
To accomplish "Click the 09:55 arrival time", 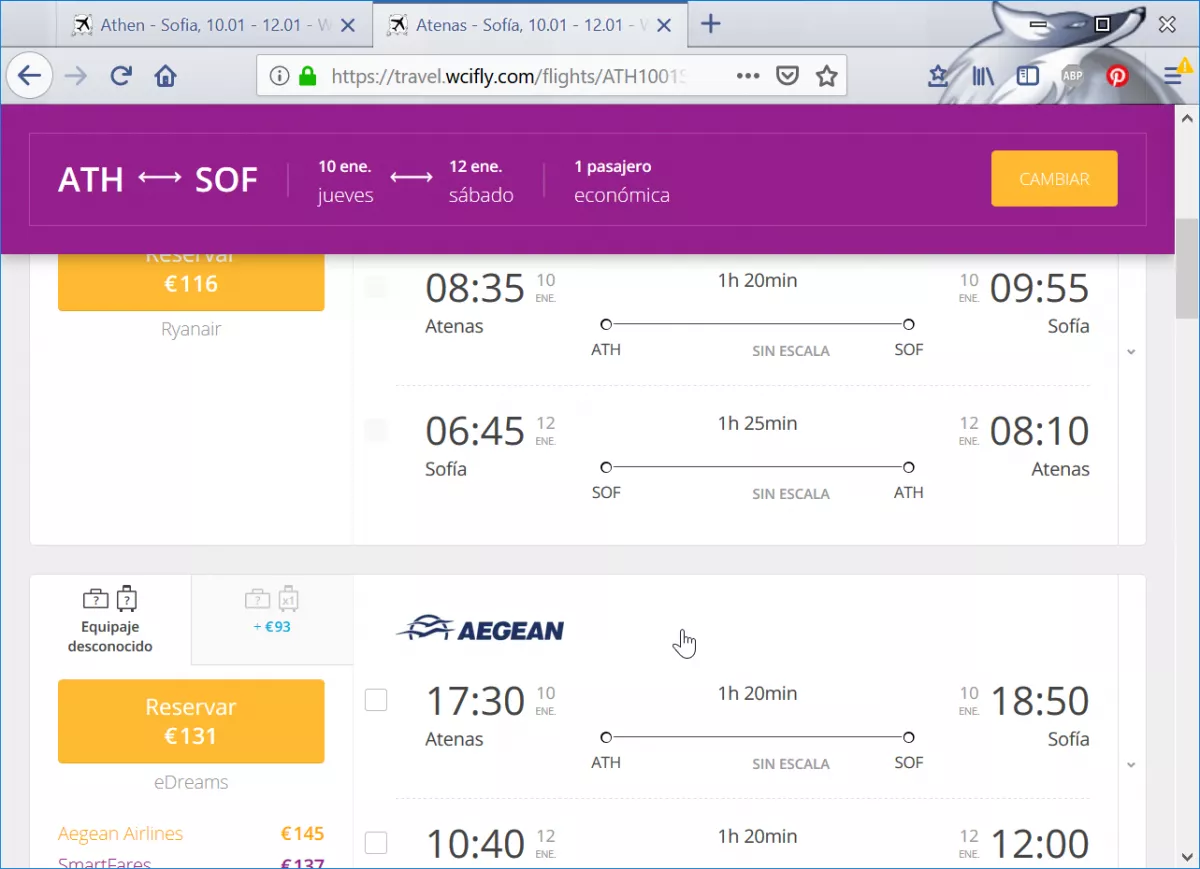I will coord(1039,288).
